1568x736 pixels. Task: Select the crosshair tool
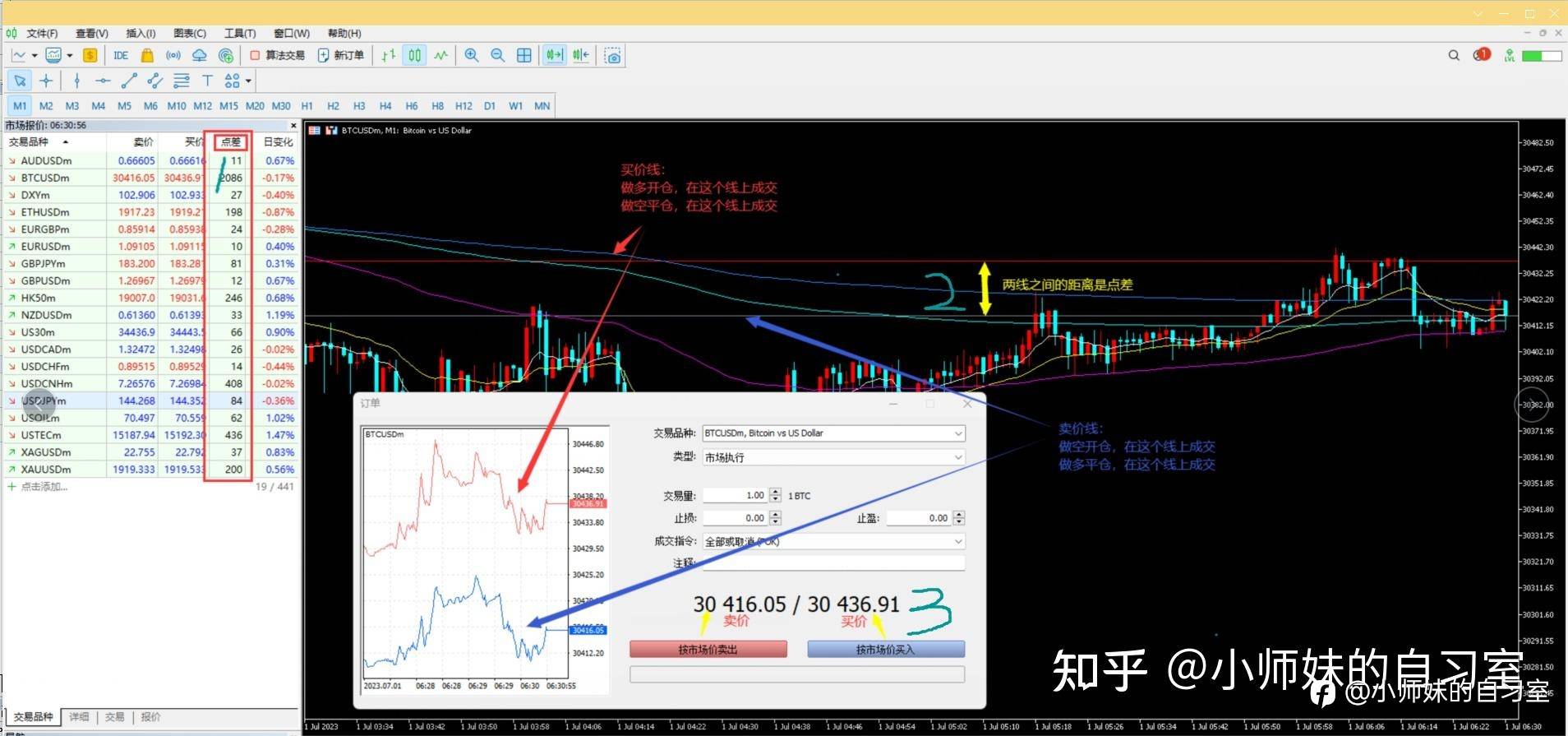(x=46, y=81)
